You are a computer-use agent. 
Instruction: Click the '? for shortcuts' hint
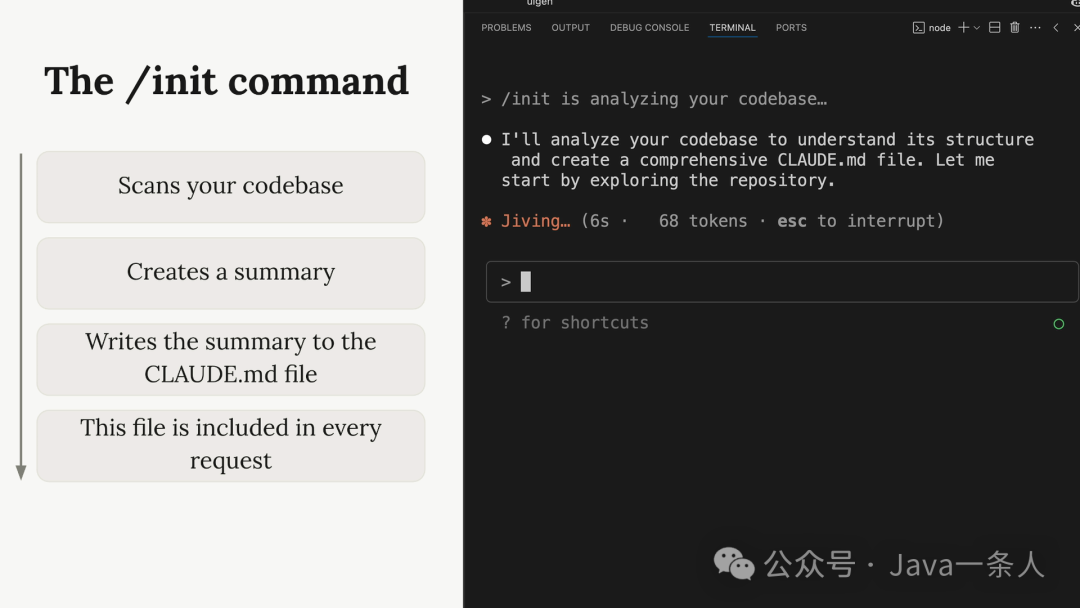[575, 323]
